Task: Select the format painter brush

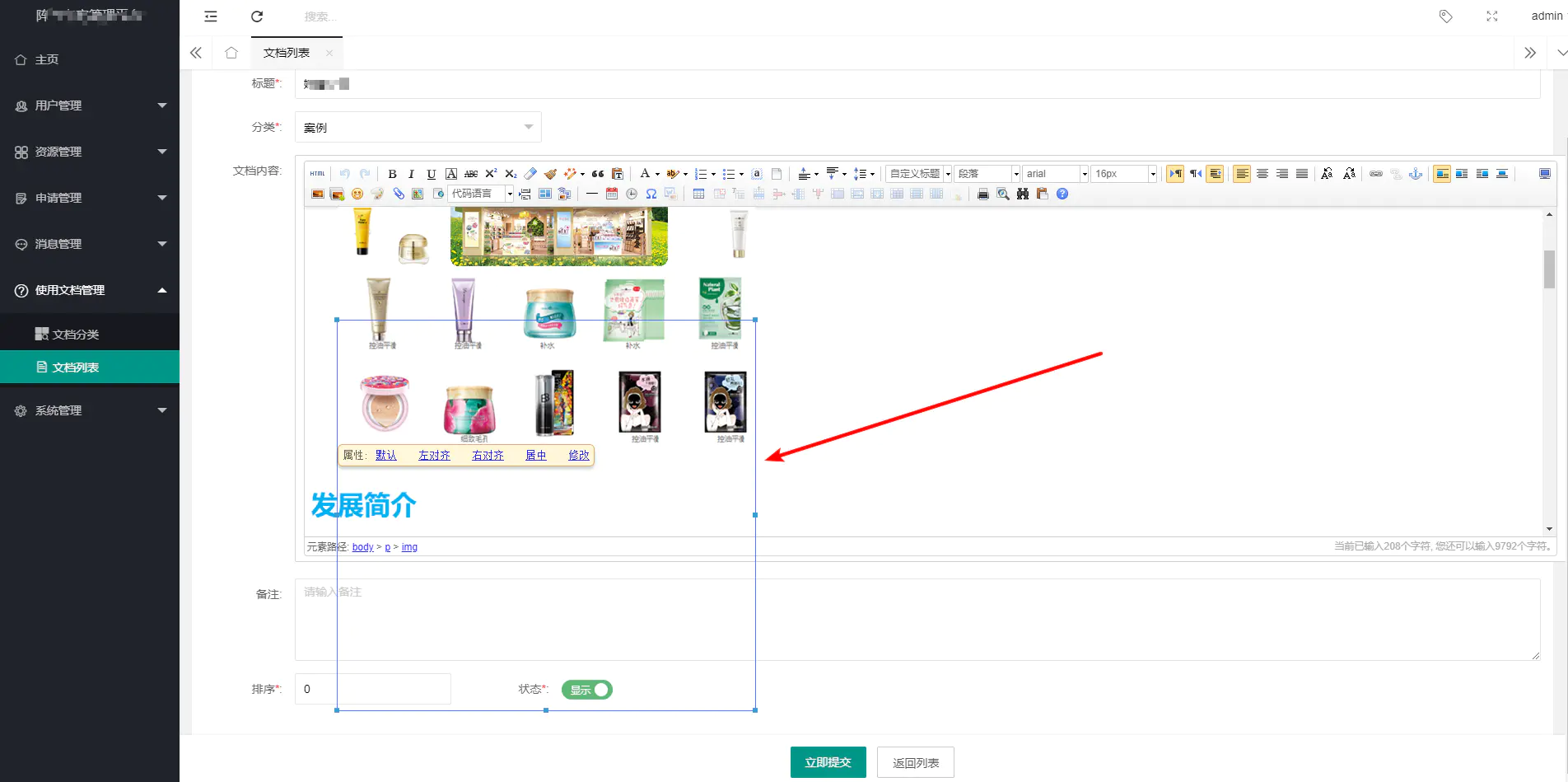Action: 550,174
